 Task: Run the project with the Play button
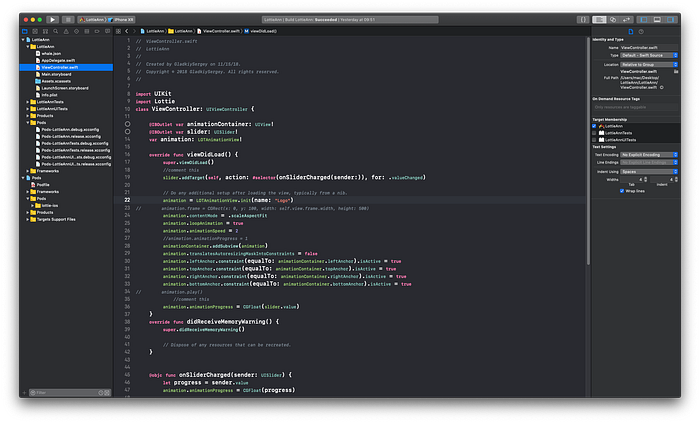coord(52,20)
